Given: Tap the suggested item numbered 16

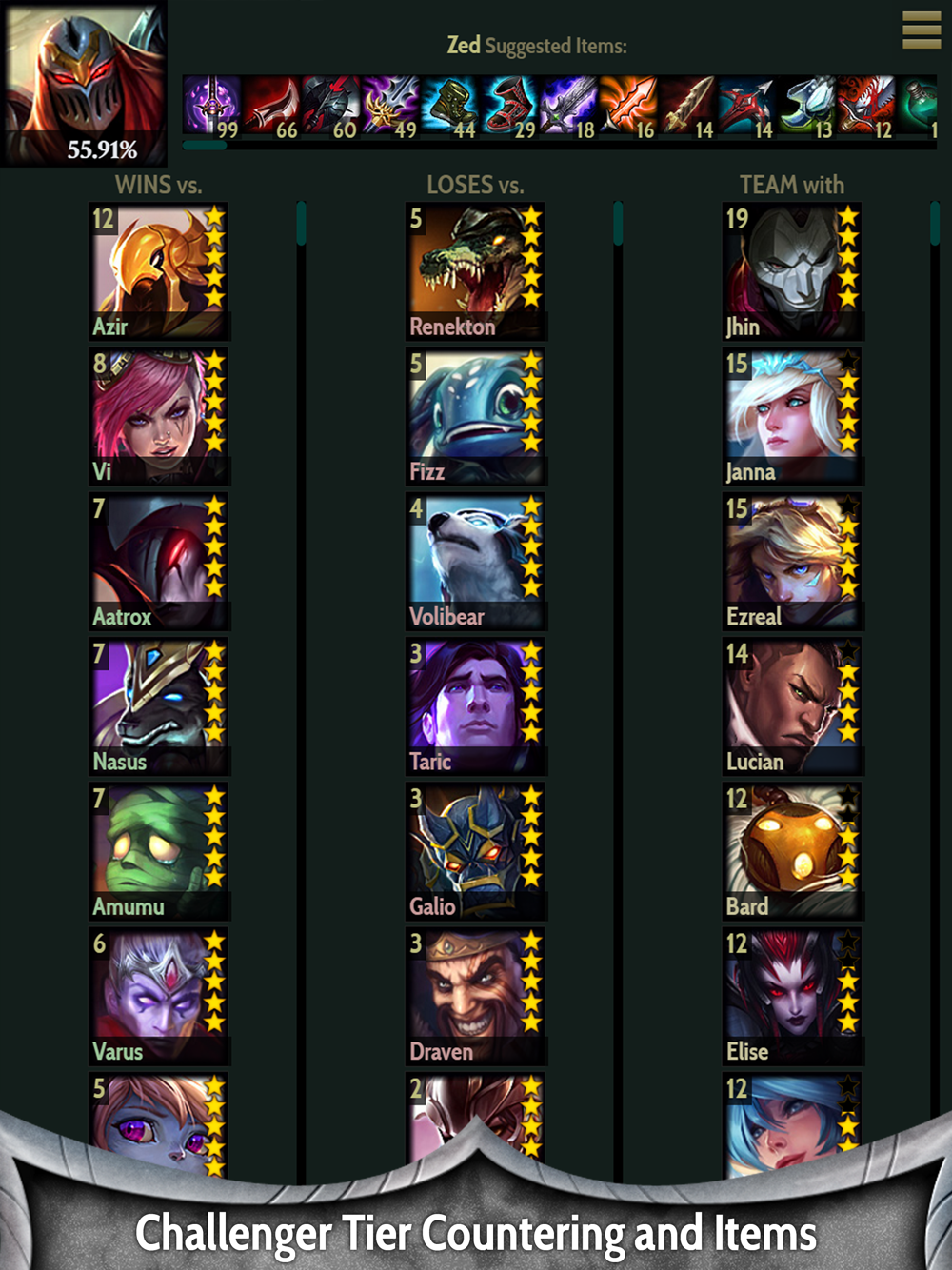Looking at the screenshot, I should coord(629,107).
